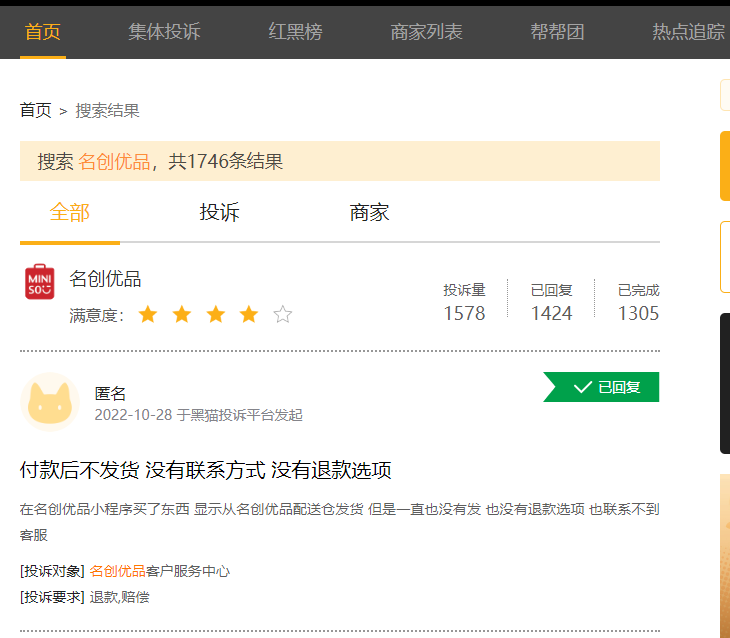This screenshot has height=638, width=730.
Task: Go to 红黑榜 in top navigation
Action: [x=295, y=31]
